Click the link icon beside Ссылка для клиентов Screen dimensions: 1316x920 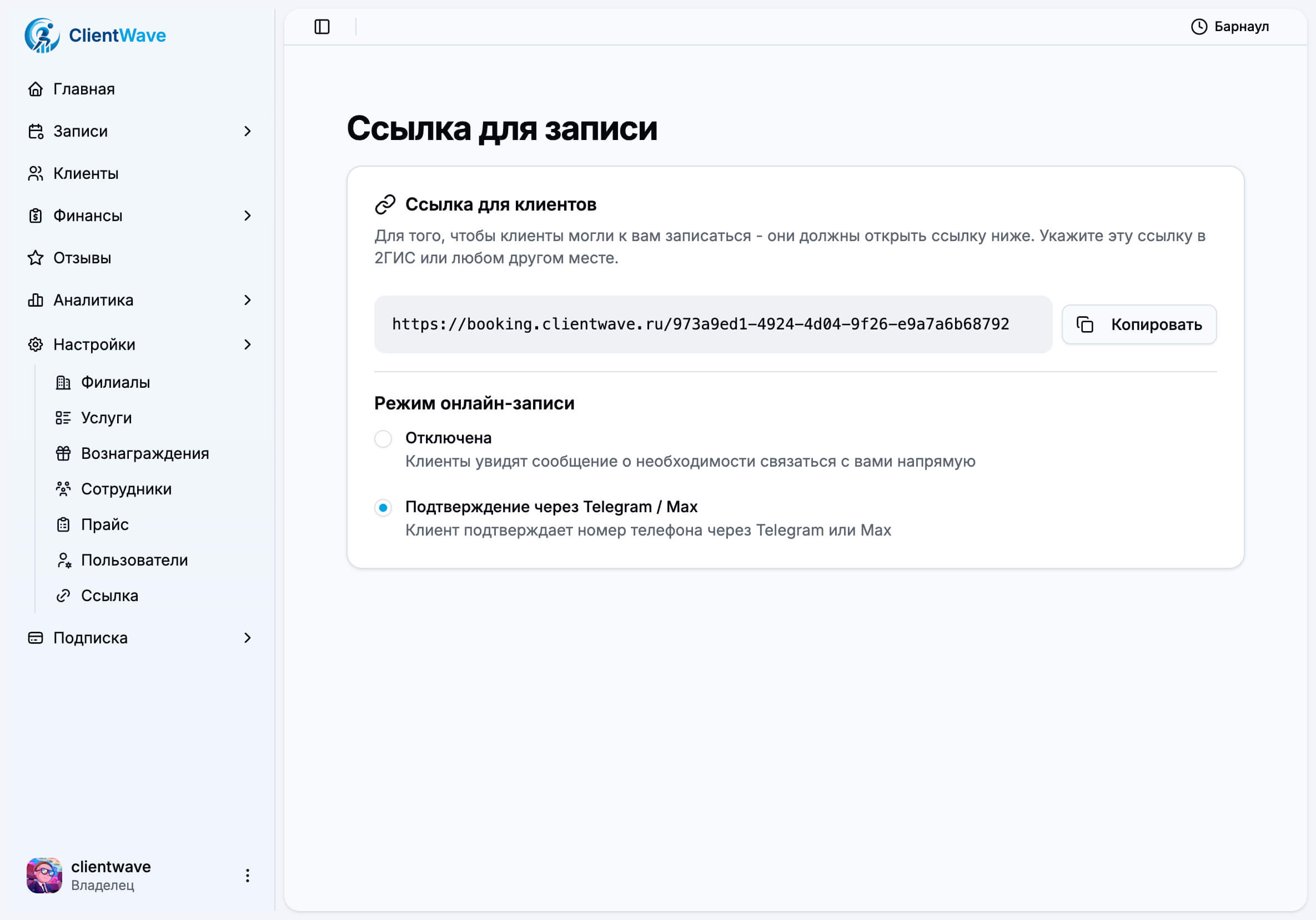(385, 204)
